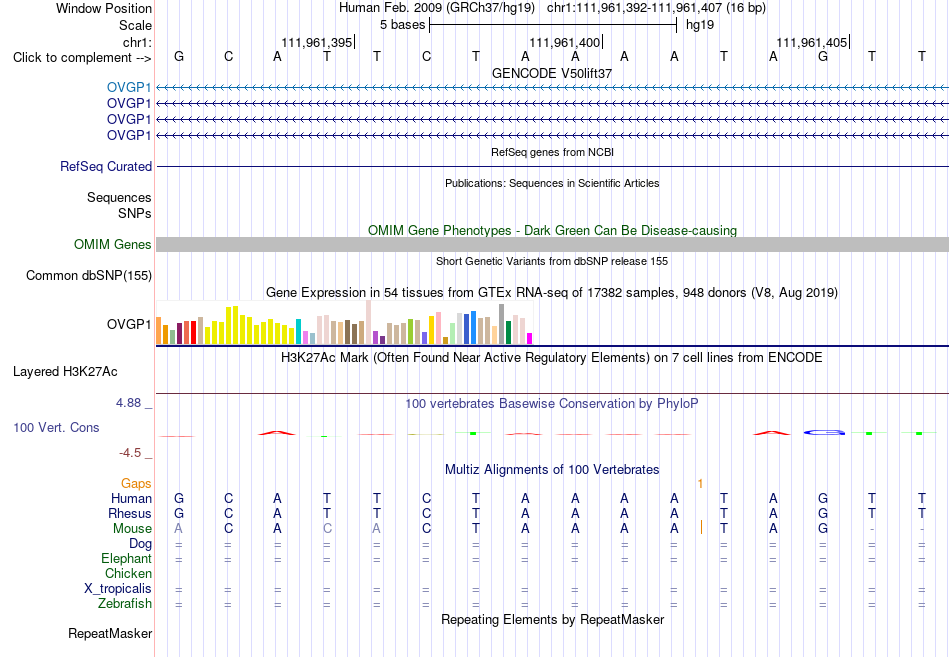
Task: Click the 'RefSeq Curated' track label
Action: point(106,166)
